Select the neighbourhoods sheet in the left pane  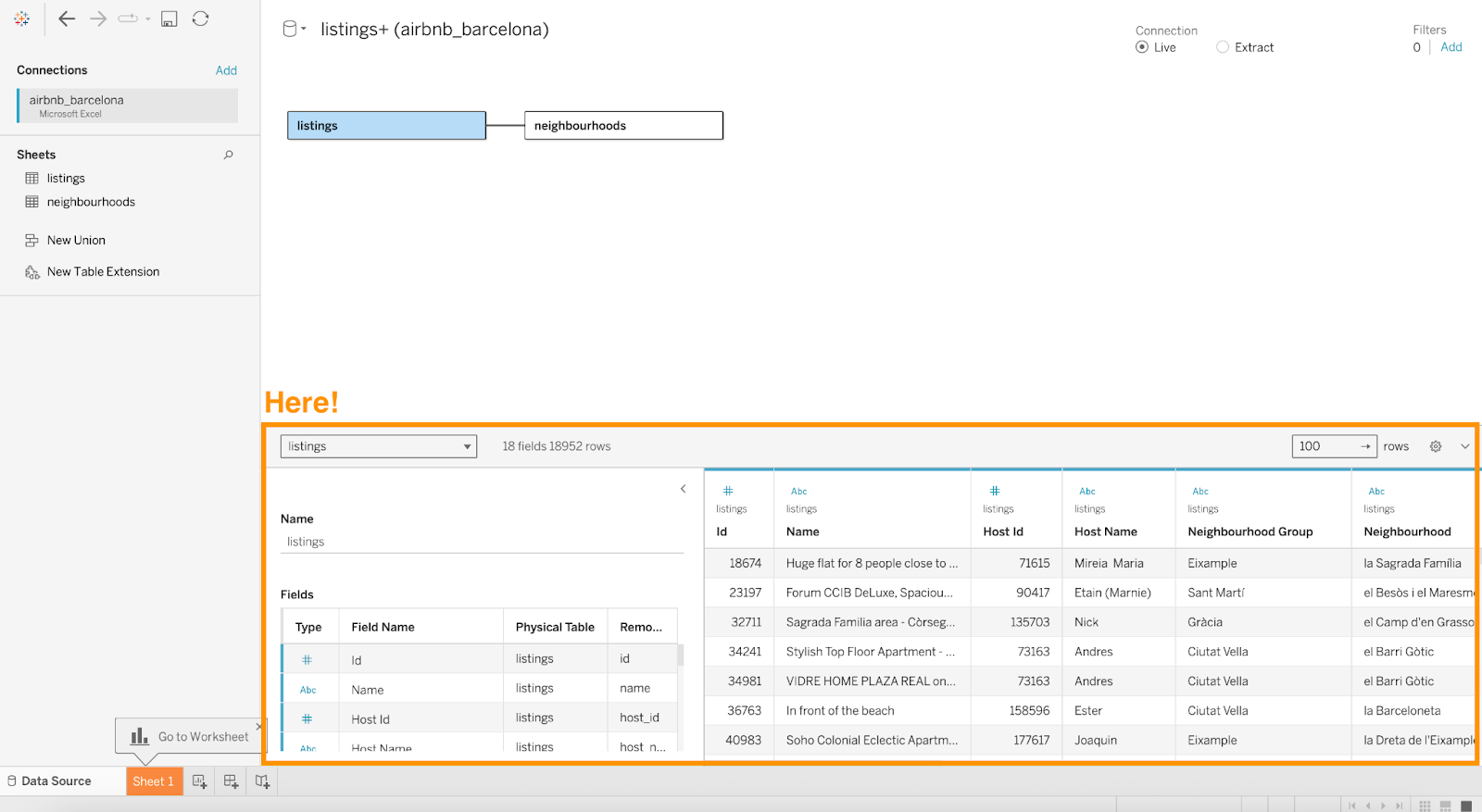point(91,202)
